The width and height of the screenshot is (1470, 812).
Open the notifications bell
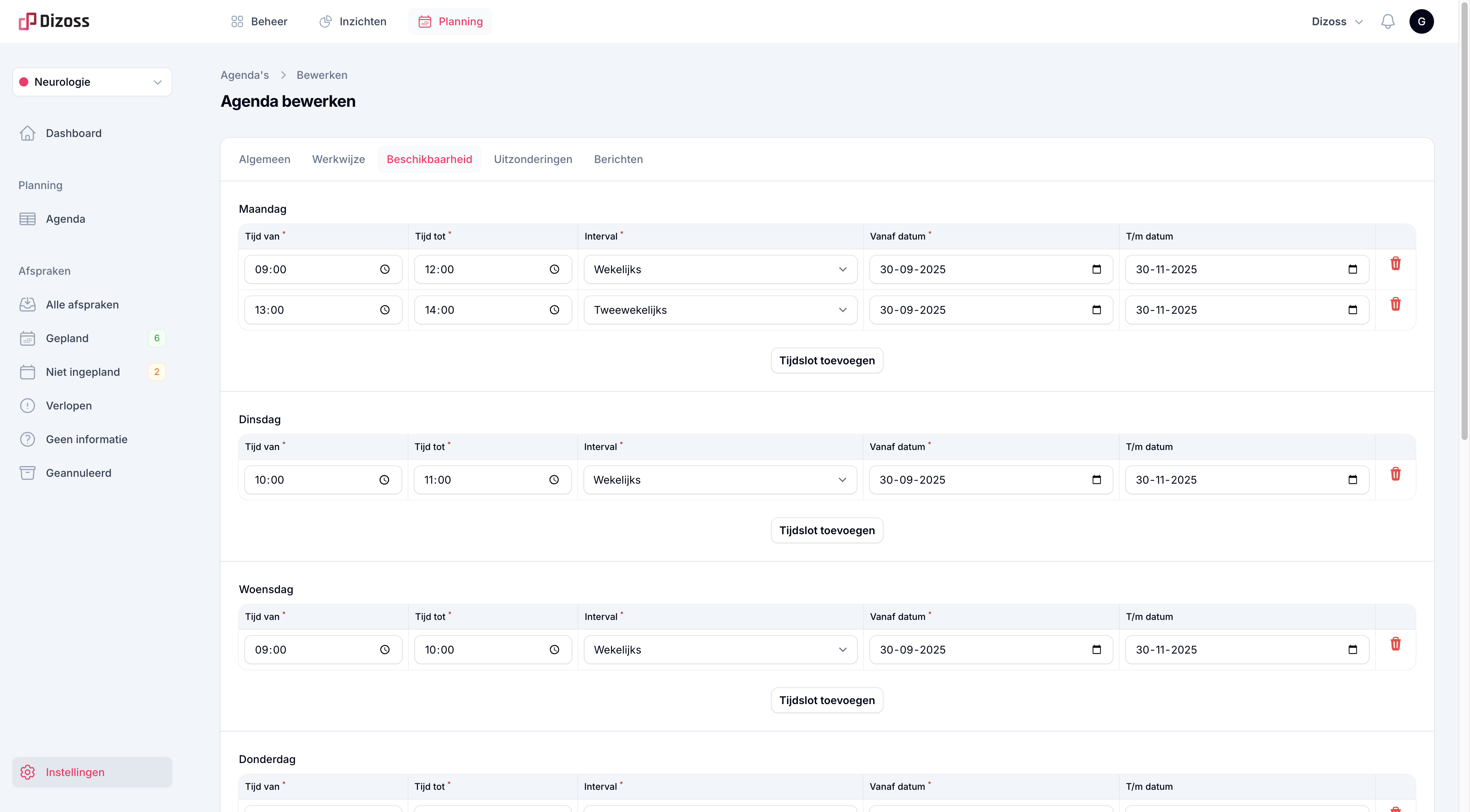(x=1387, y=22)
